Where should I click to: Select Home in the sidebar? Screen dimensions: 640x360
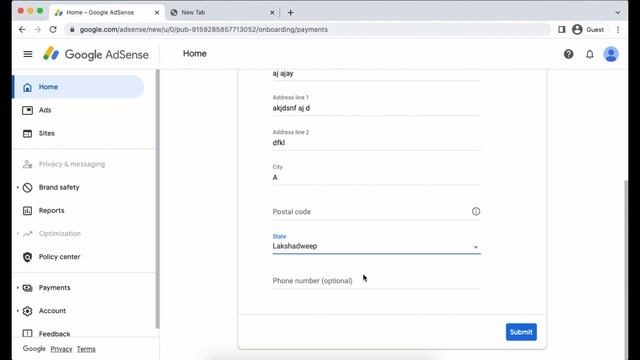pyautogui.click(x=79, y=87)
